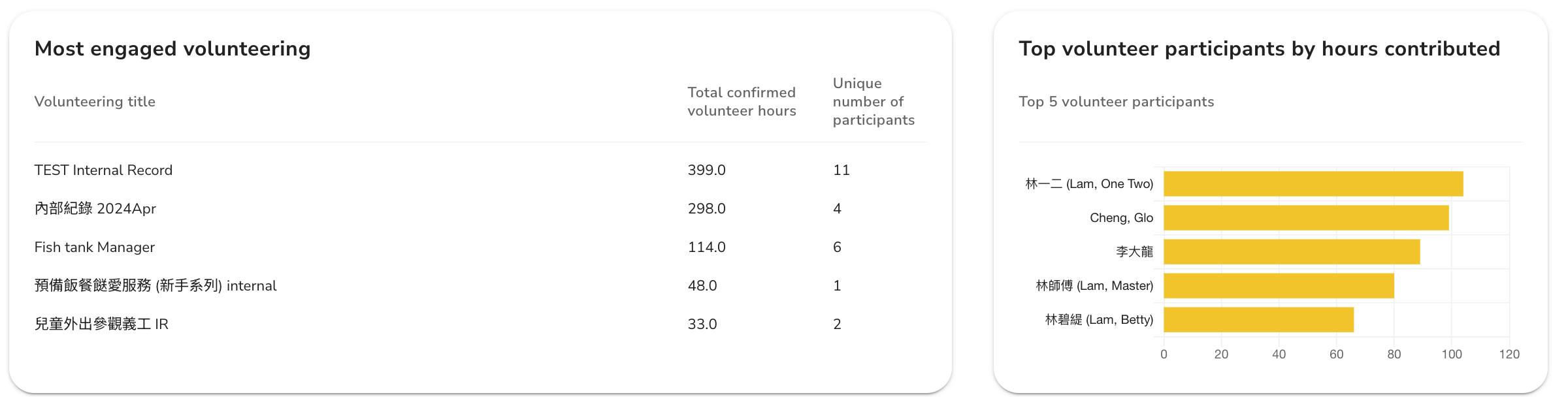This screenshot has height=410, width=1568.
Task: Select the 林師傅 (Lam, Master) bar
Action: pyautogui.click(x=1279, y=286)
